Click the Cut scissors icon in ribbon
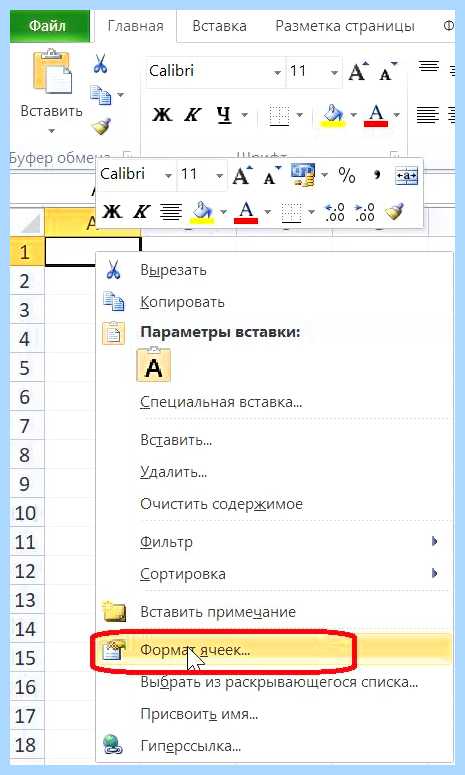Image resolution: width=465 pixels, height=775 pixels. tap(101, 65)
